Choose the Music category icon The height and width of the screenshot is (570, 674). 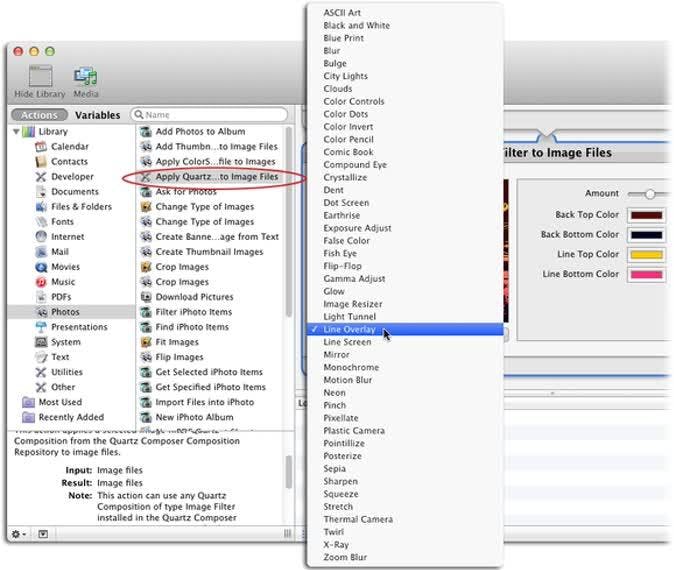pyautogui.click(x=41, y=282)
